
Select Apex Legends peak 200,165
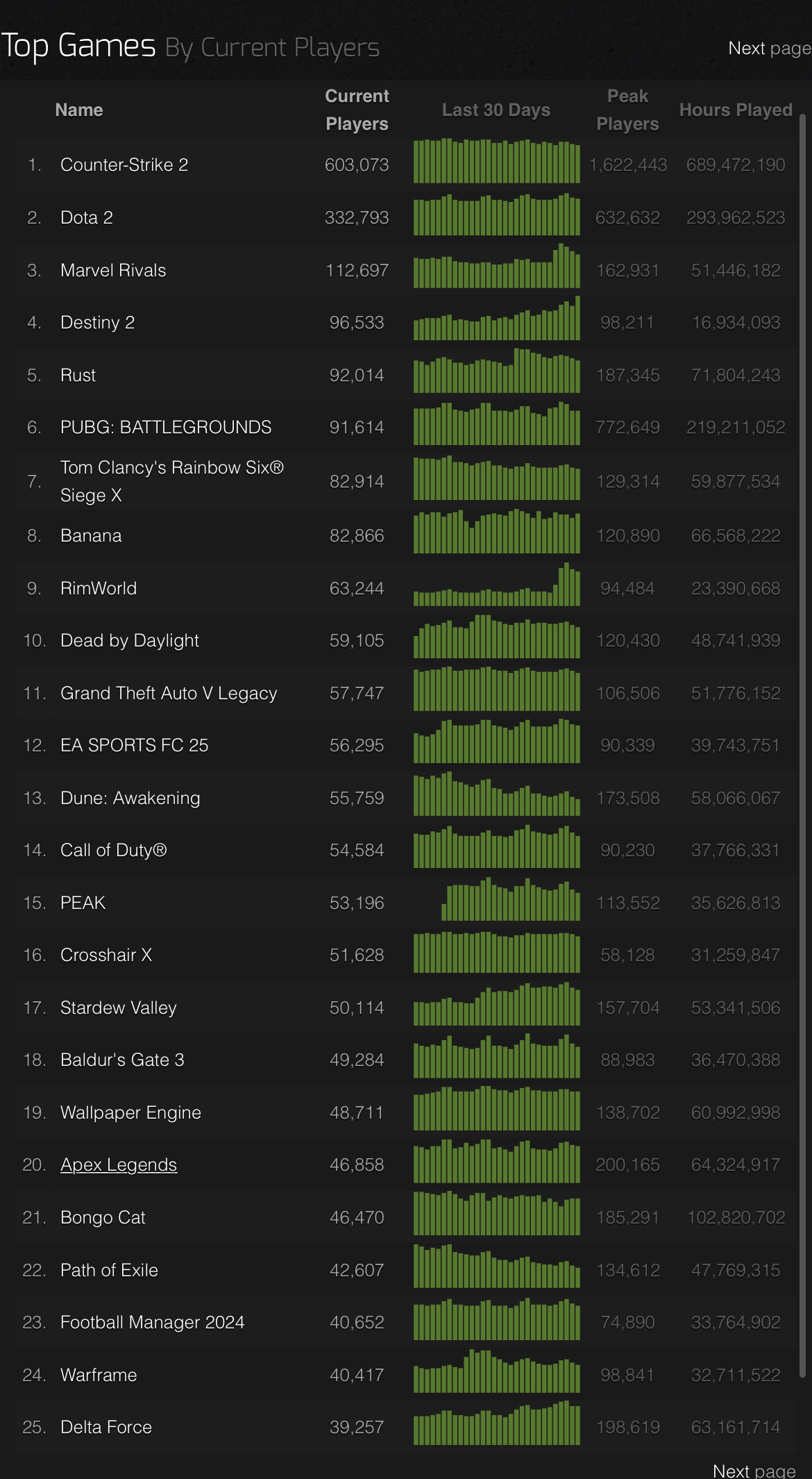pos(627,1164)
